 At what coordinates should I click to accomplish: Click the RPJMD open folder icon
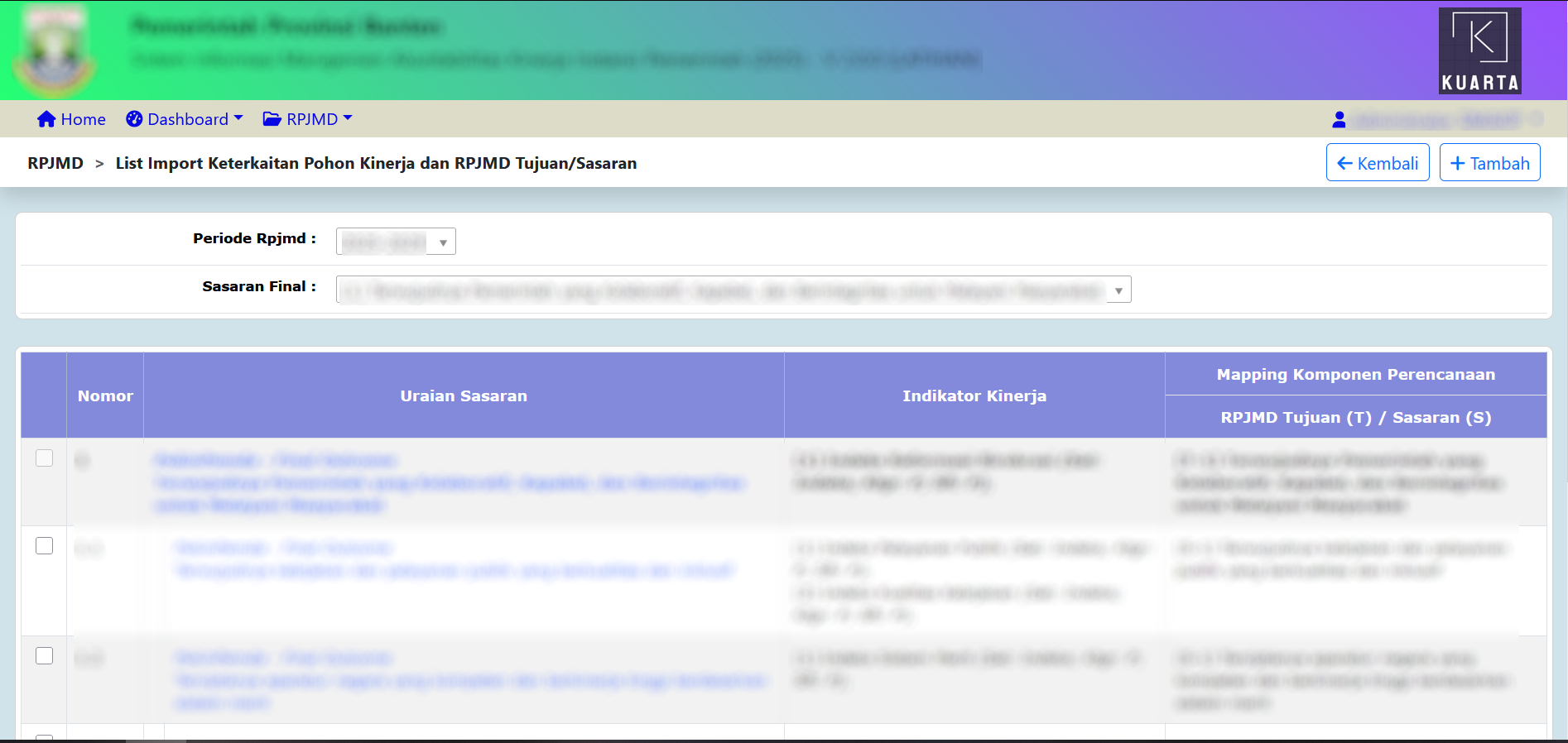tap(272, 119)
